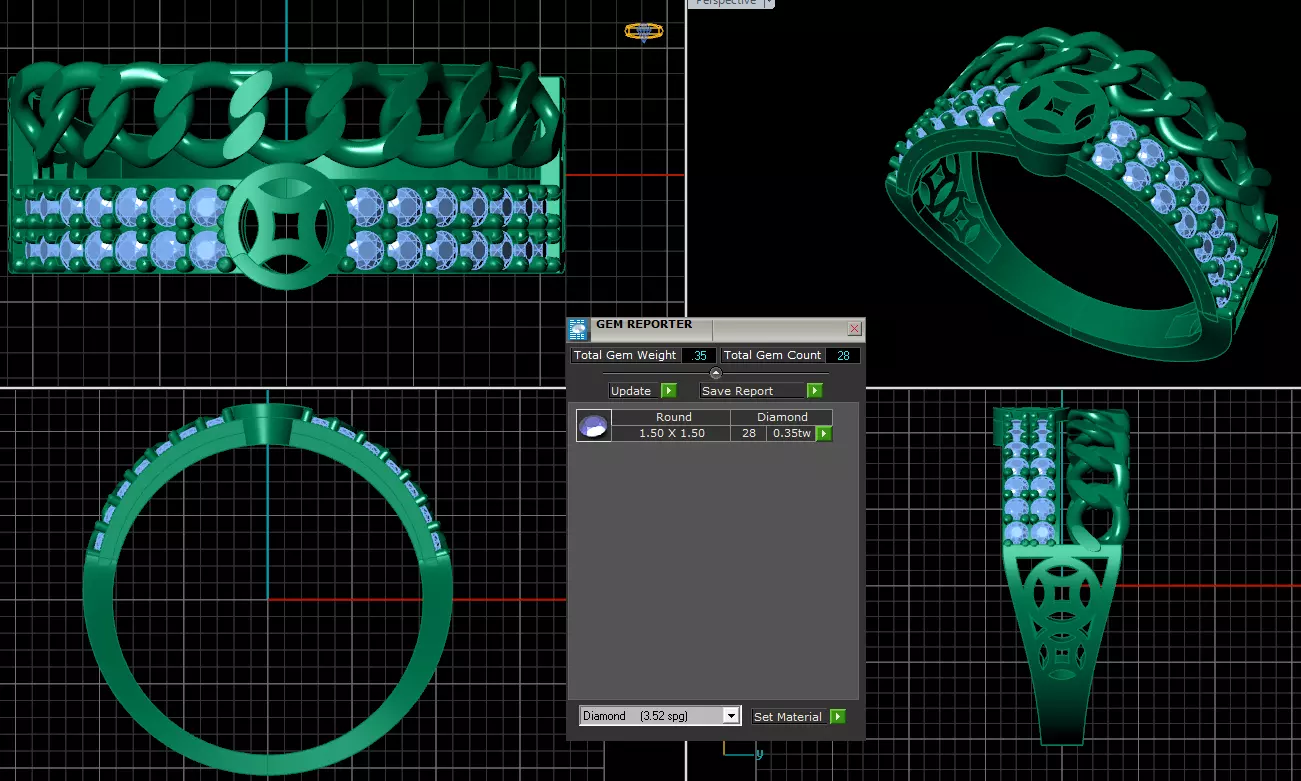Viewport: 1301px width, 781px height.
Task: Select the round diamond gem thumbnail
Action: pos(594,426)
